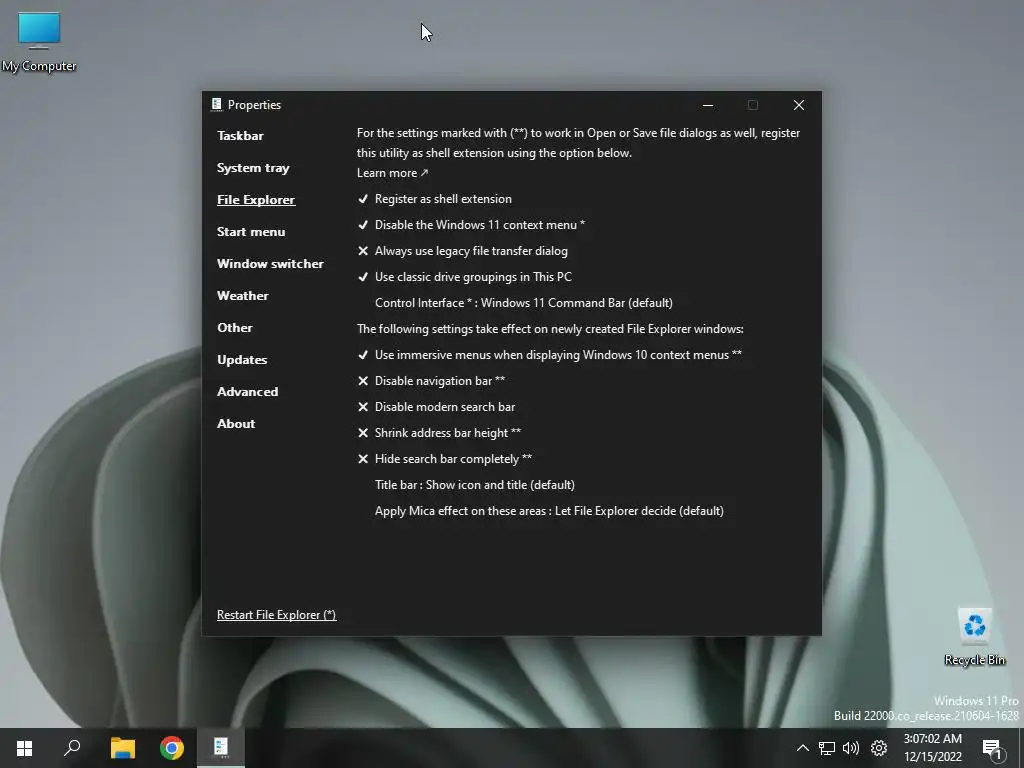The width and height of the screenshot is (1024, 768).
Task: Enable Disable modern search bar option
Action: pyautogui.click(x=436, y=407)
